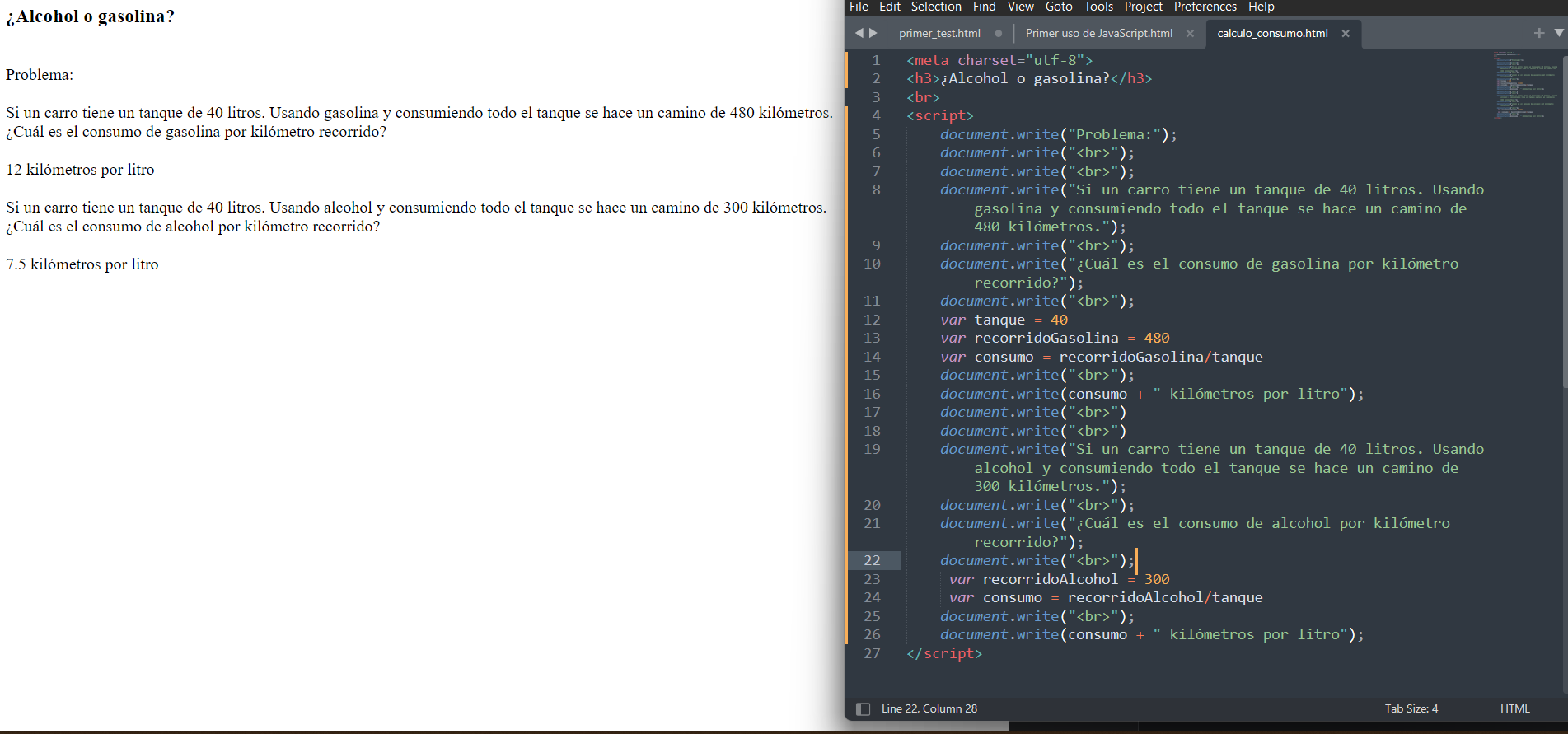Click line number 22 in gutter

click(x=872, y=560)
